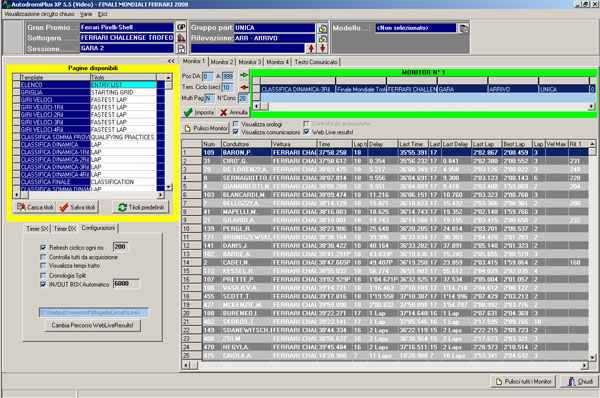Click Pulisci tutti i Monitor button
Screen dimensions: 600x398
click(523, 382)
